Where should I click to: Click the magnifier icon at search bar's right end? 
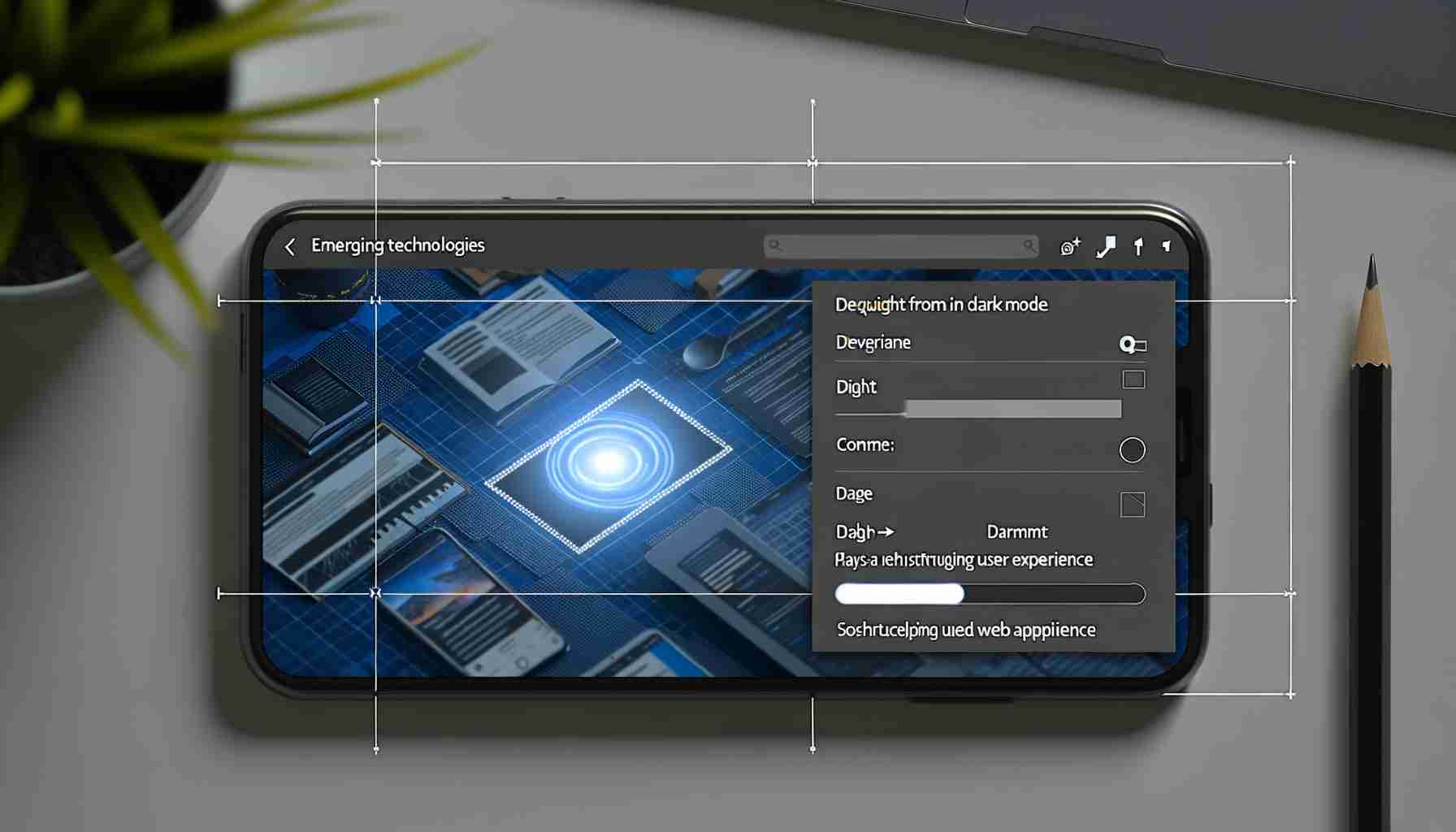pos(1029,245)
